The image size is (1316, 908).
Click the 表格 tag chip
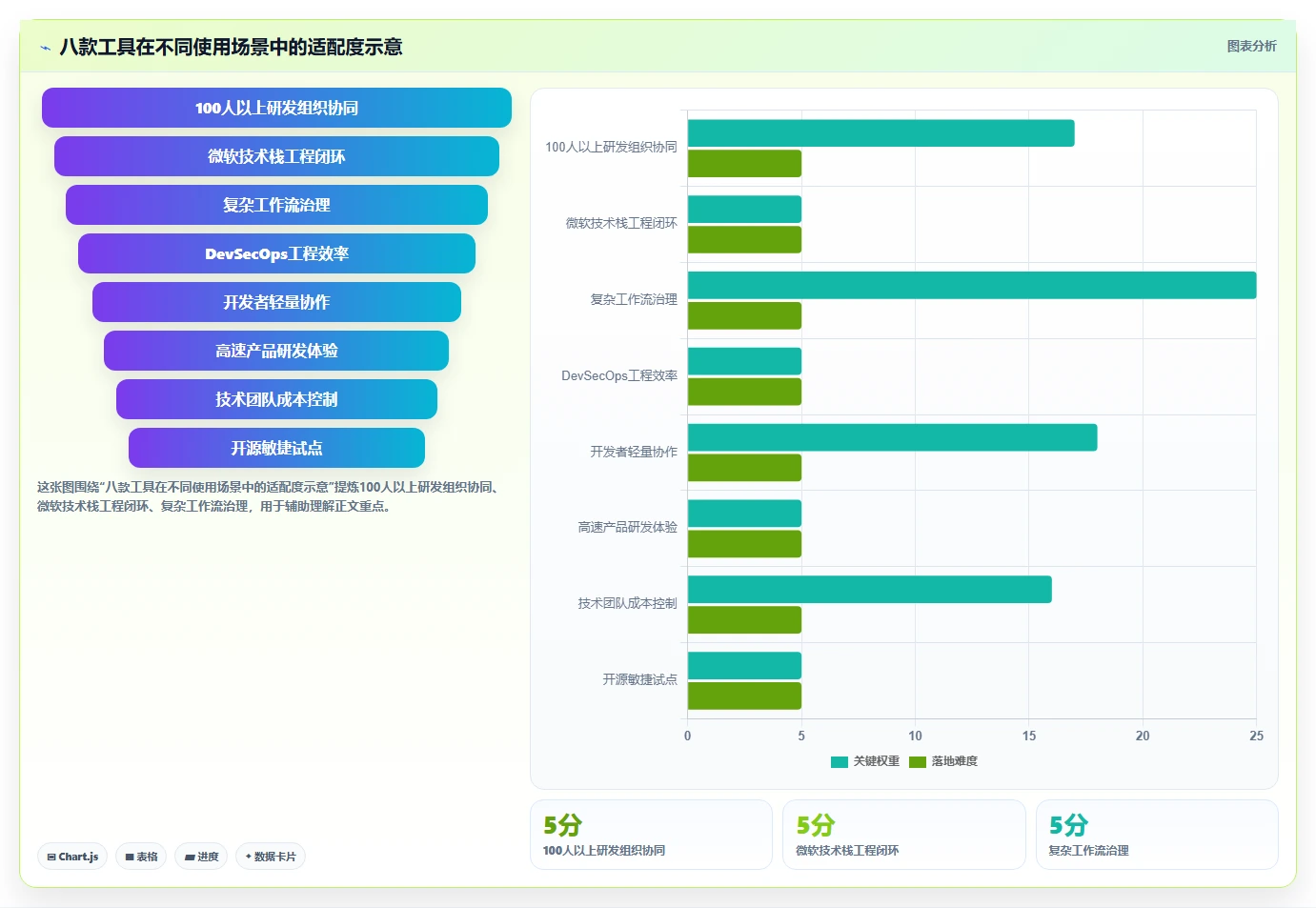coord(141,857)
